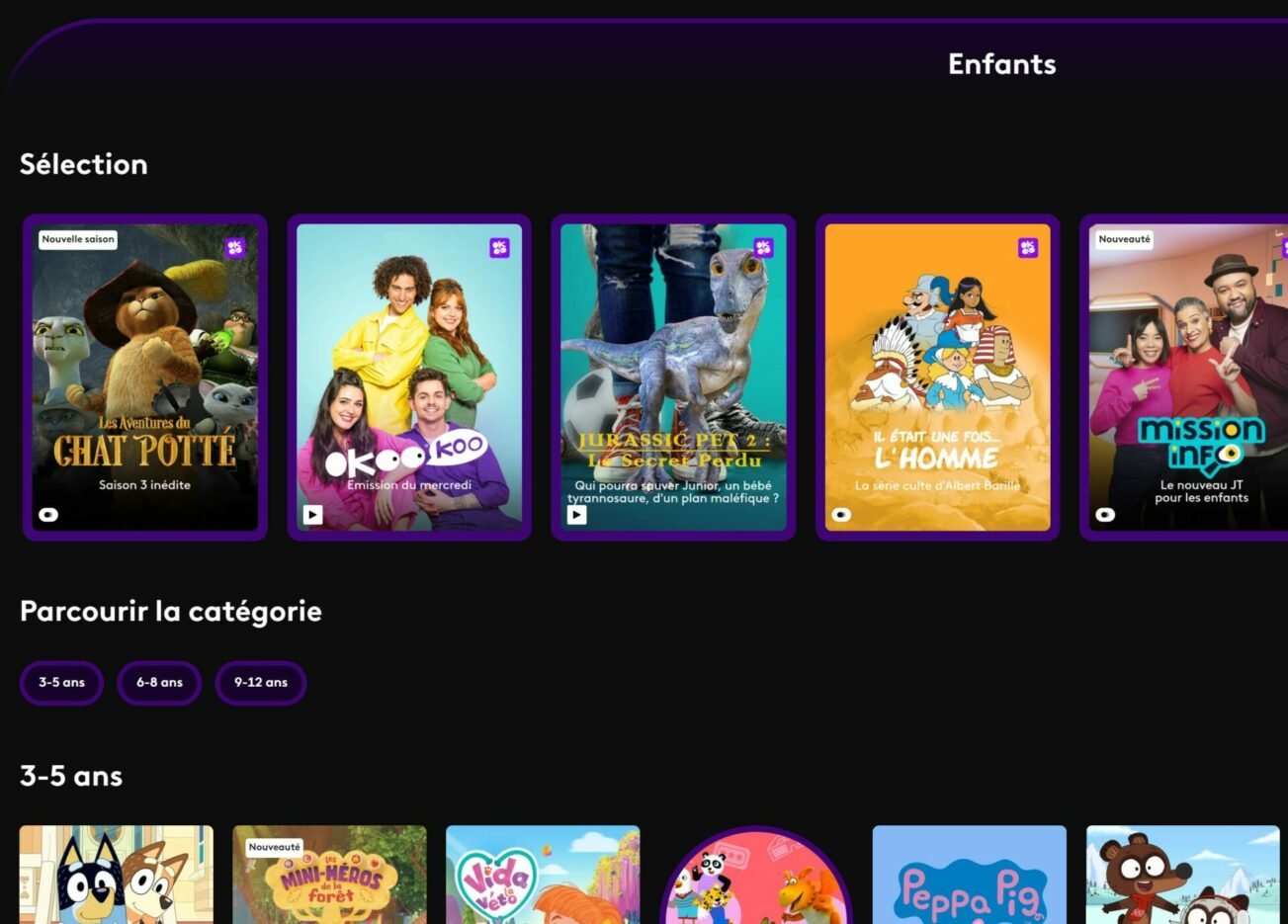Open the Vida la Véto thumbnail
Image resolution: width=1288 pixels, height=924 pixels.
(x=543, y=875)
